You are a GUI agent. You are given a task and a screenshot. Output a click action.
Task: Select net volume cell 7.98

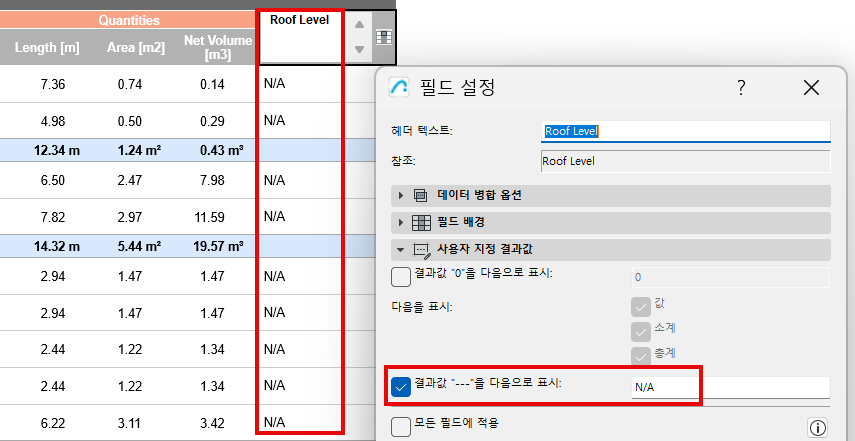[212, 180]
